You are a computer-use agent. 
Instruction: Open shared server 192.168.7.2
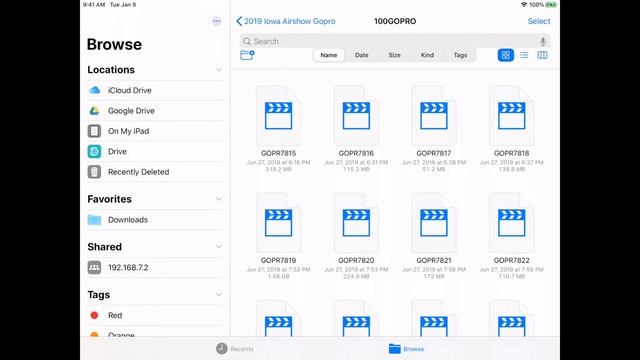(x=155, y=267)
